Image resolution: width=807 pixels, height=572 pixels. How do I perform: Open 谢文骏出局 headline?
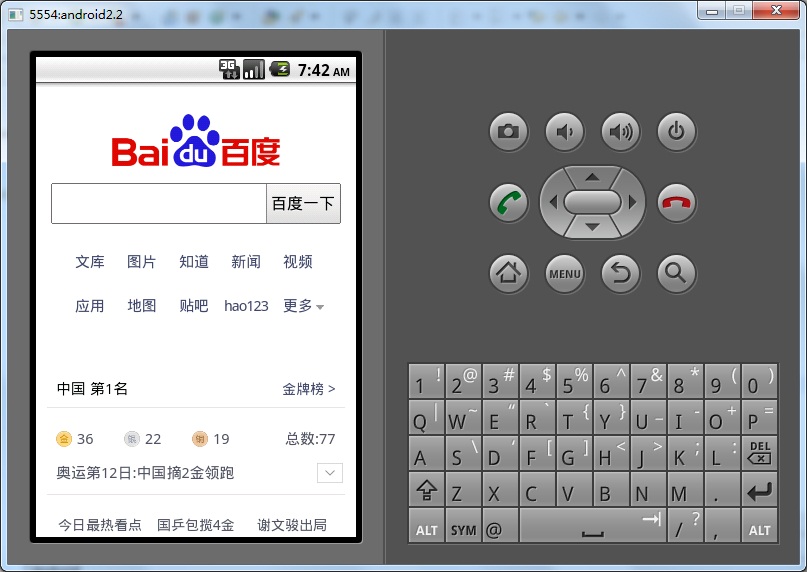[x=292, y=525]
